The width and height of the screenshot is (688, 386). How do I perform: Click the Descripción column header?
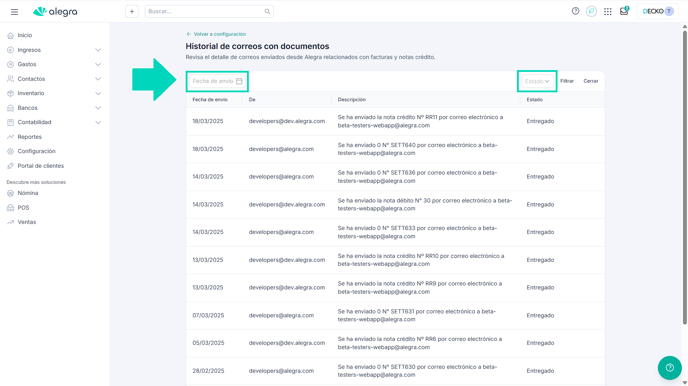pos(351,100)
